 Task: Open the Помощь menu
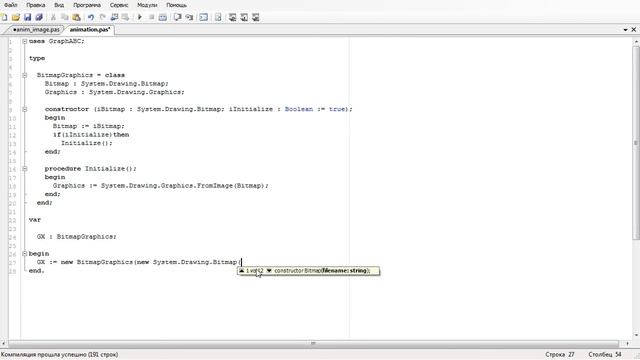[177, 5]
